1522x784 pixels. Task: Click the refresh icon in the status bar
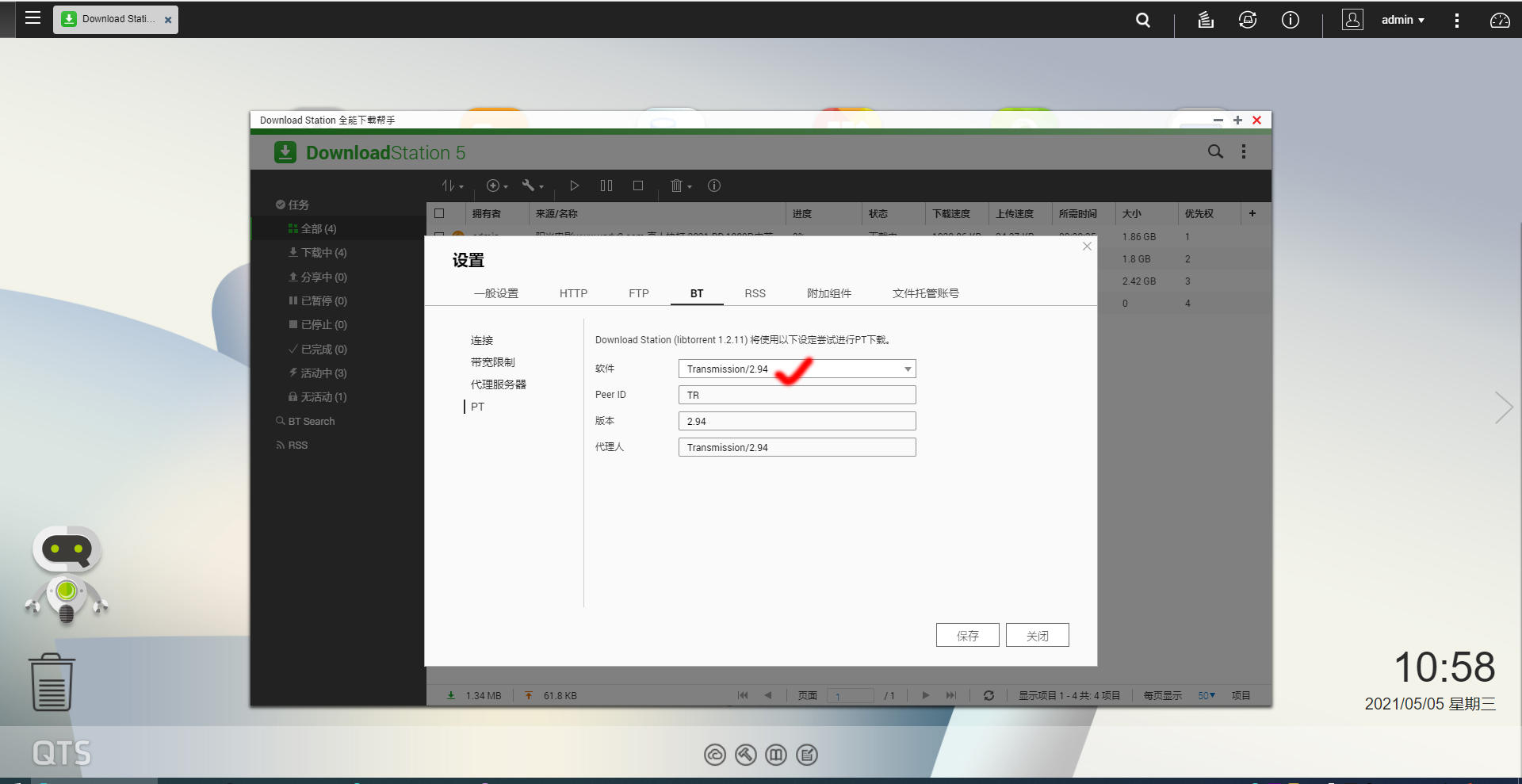coord(989,695)
